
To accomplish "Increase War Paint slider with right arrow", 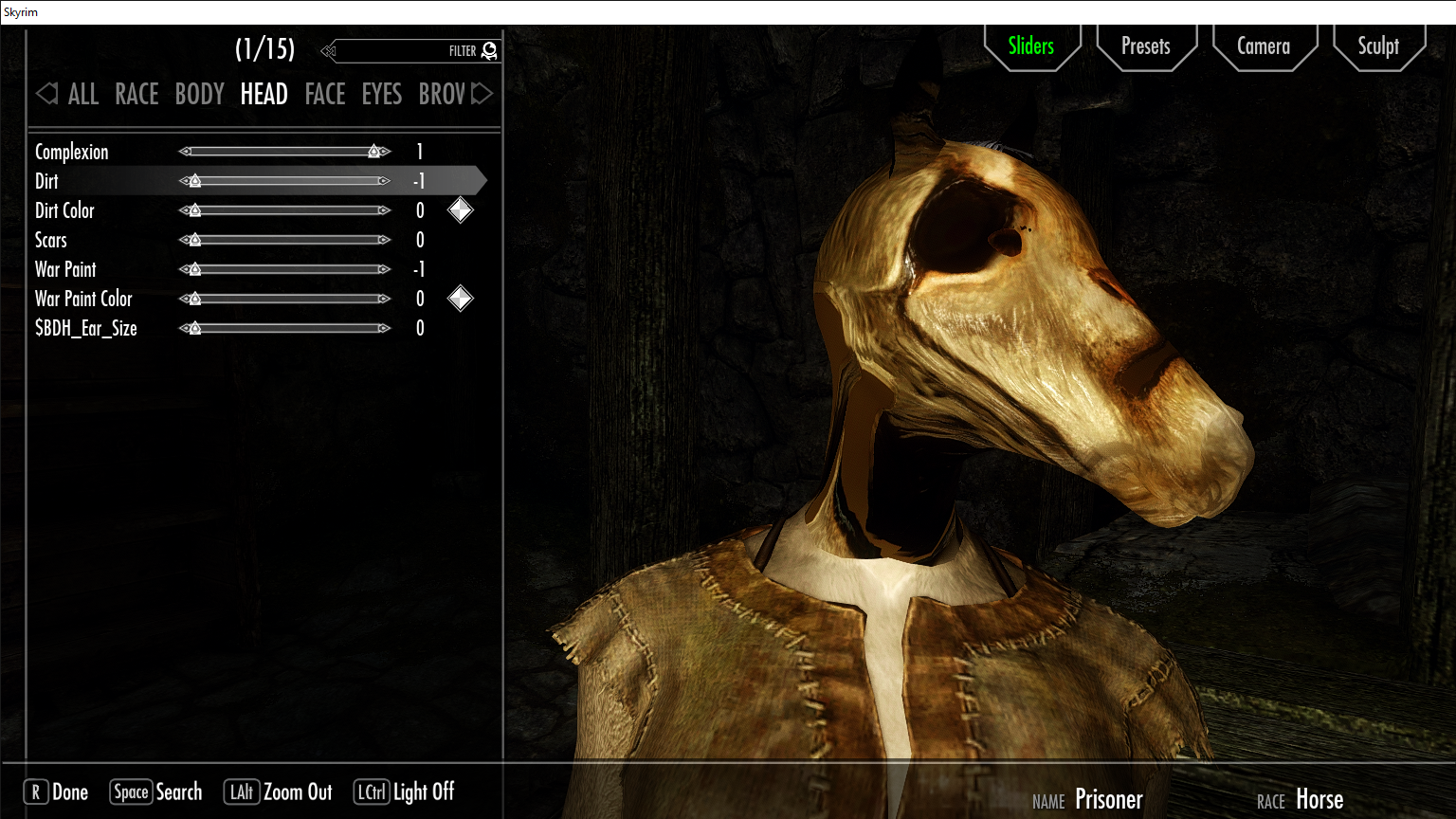I will 384,269.
